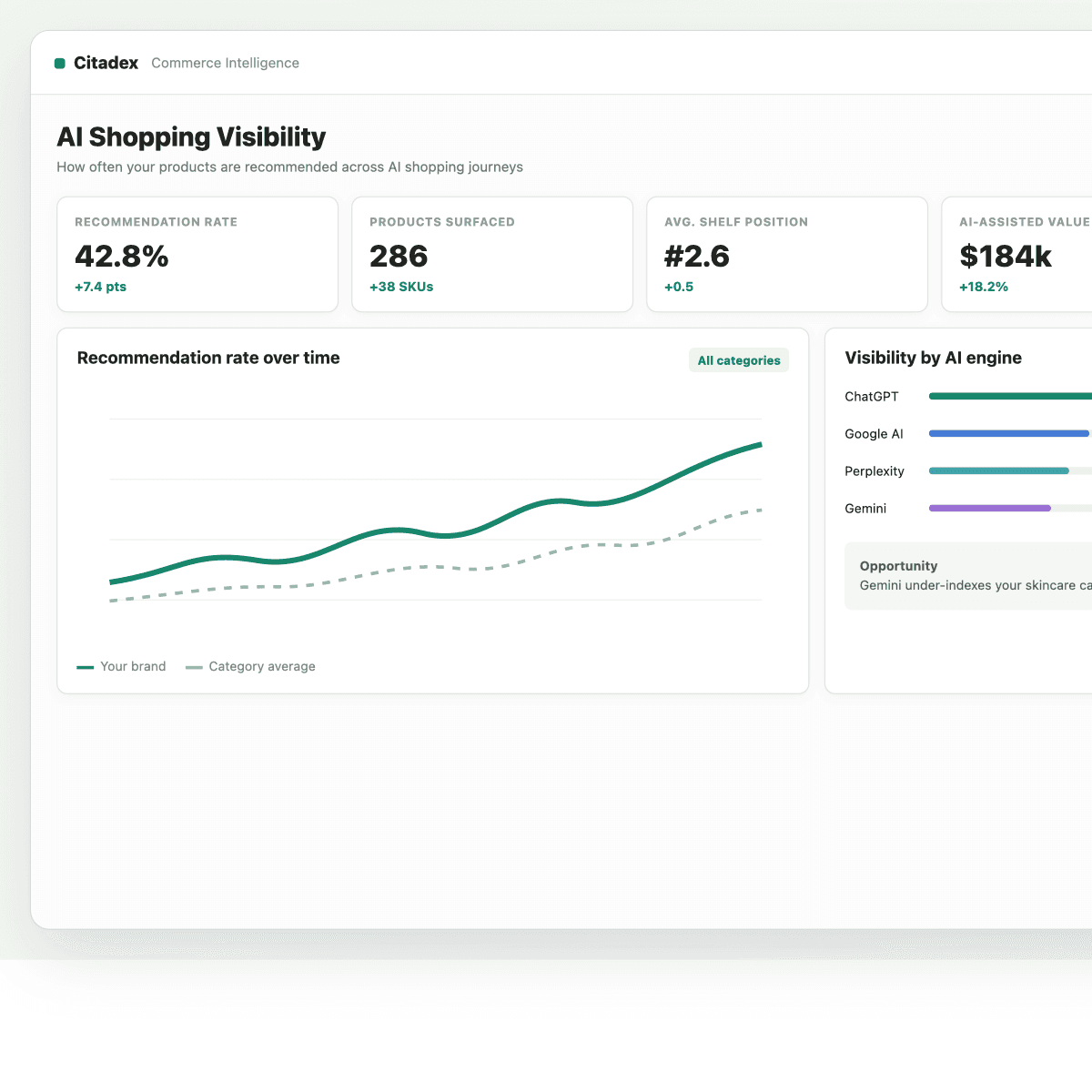Toggle the Your brand legend entry

point(122,667)
